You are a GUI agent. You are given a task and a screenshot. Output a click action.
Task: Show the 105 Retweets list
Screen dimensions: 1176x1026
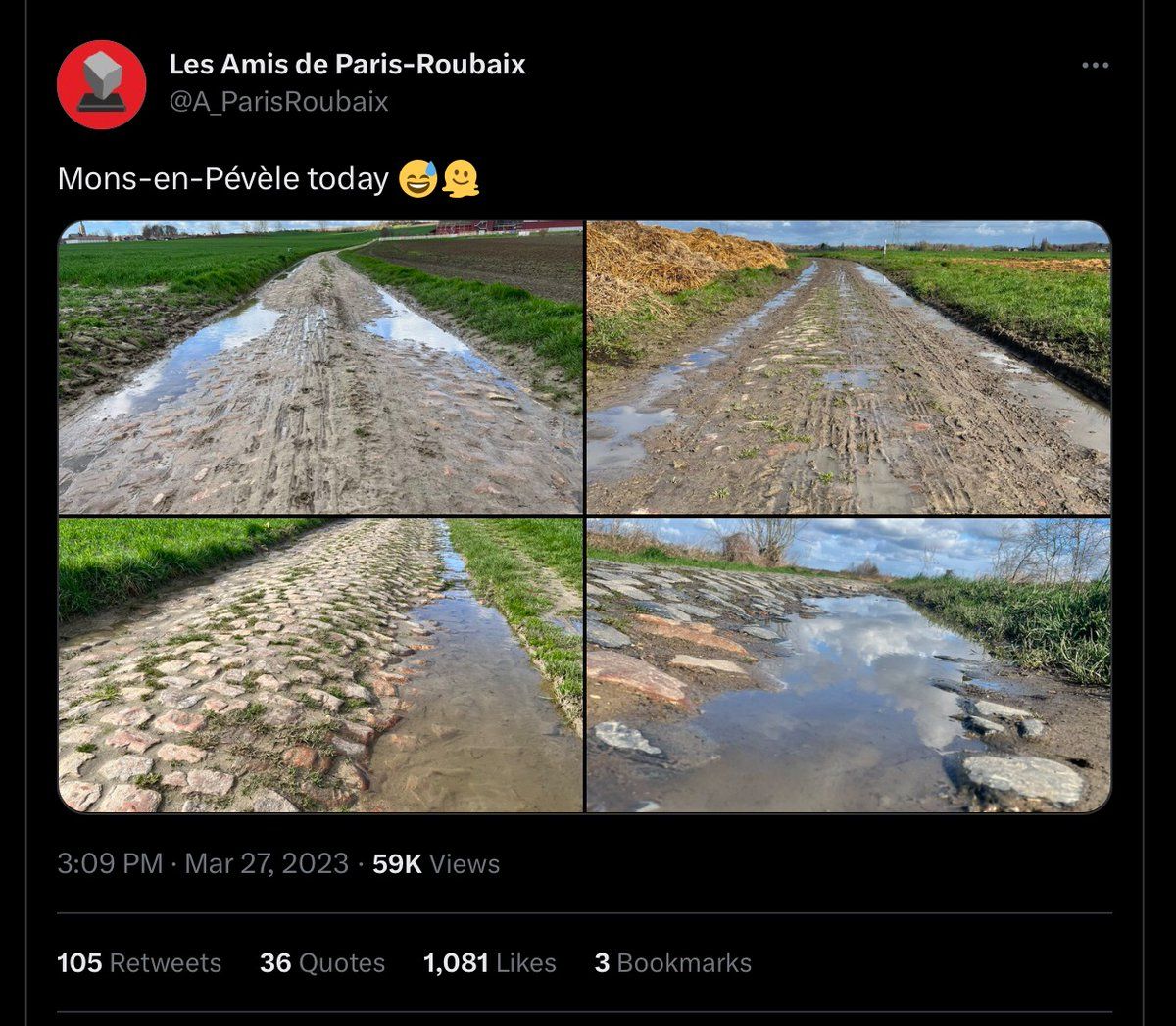coord(139,963)
